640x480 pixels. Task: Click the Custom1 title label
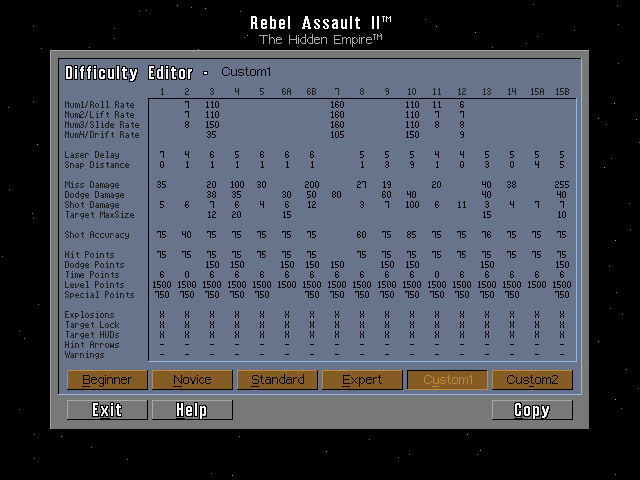[246, 72]
